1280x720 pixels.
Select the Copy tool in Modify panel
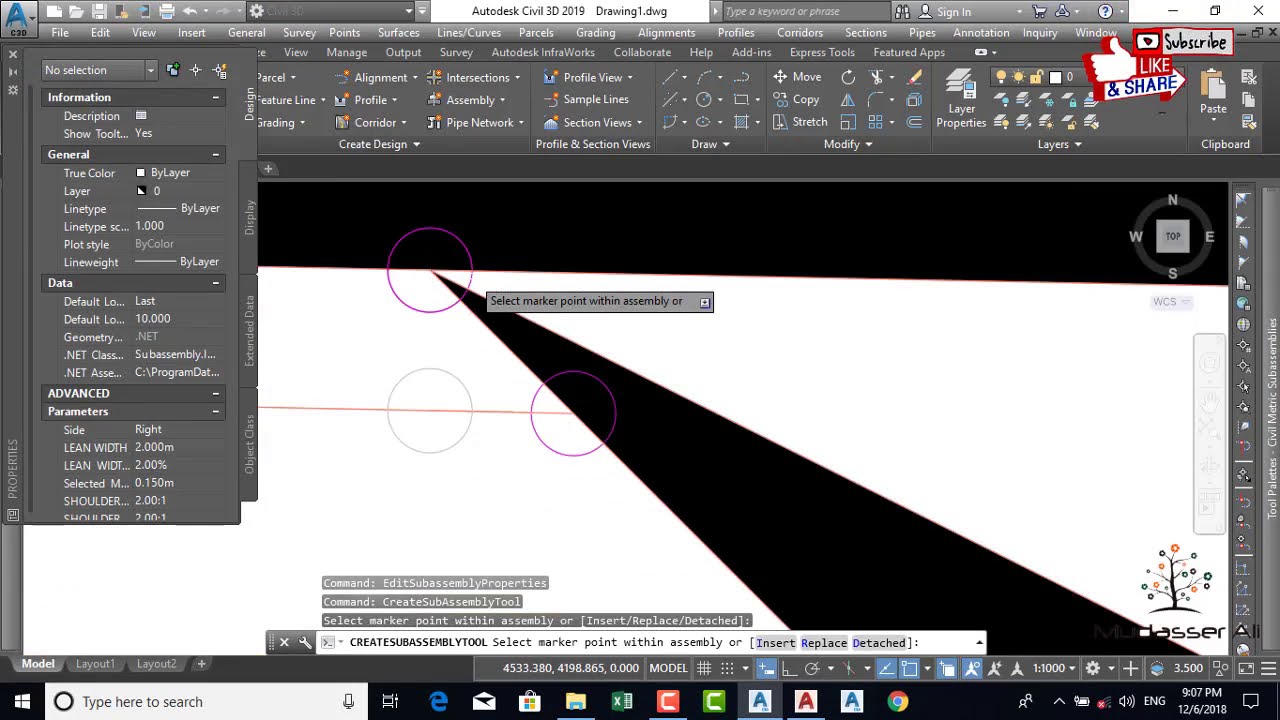click(796, 100)
